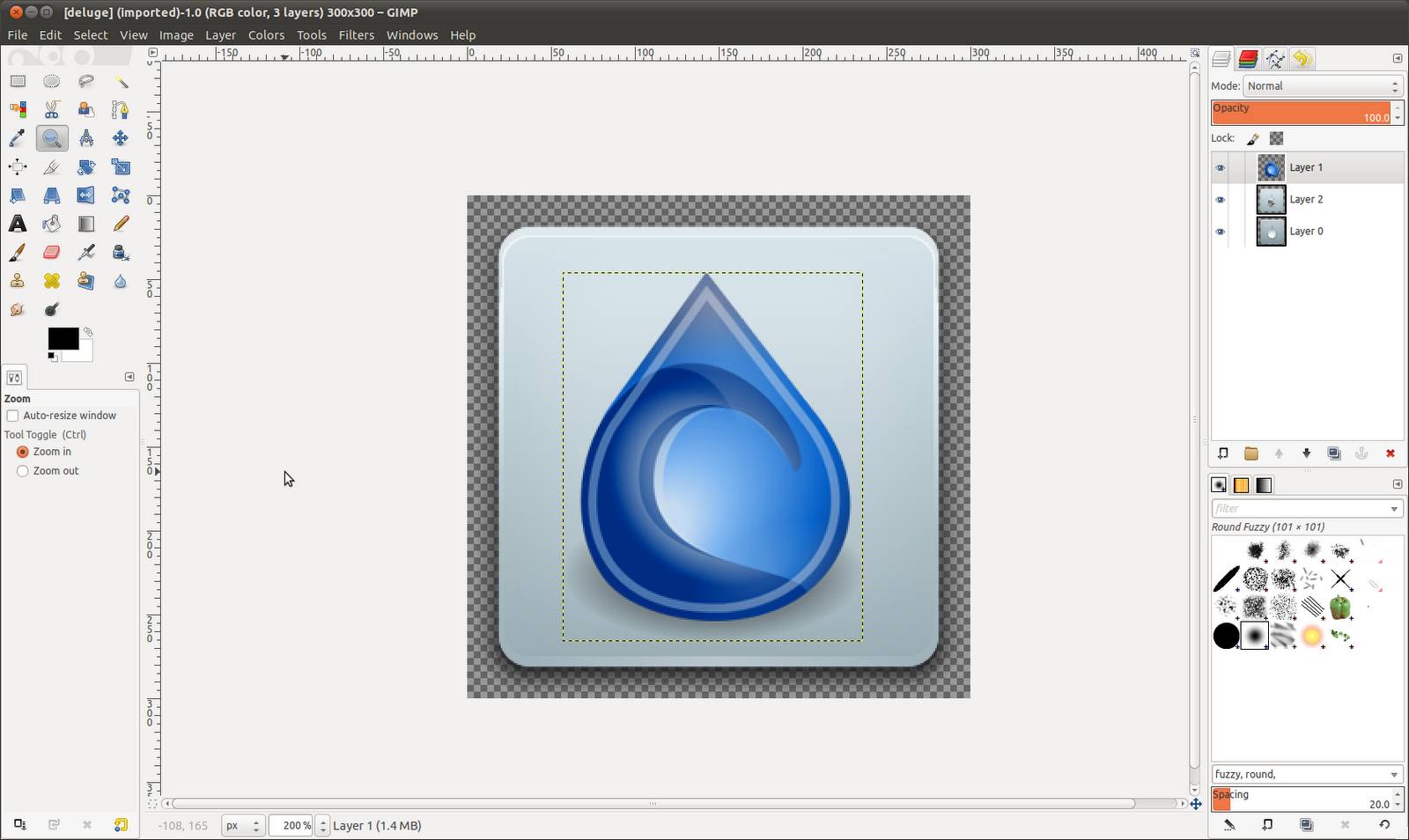Toggle Quick Mask at canvas bottom-left corner
The image size is (1409, 840).
point(153,803)
